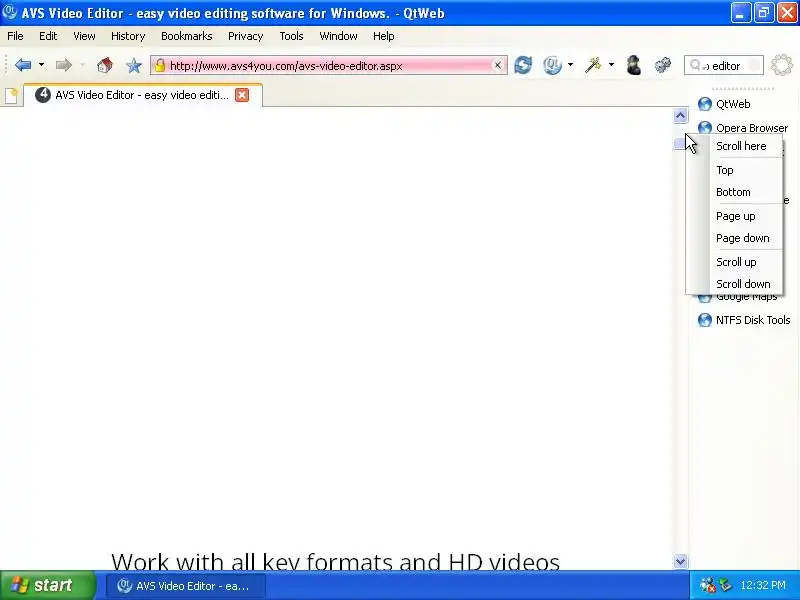The width and height of the screenshot is (800, 600).
Task: Open the View menu
Action: (84, 36)
